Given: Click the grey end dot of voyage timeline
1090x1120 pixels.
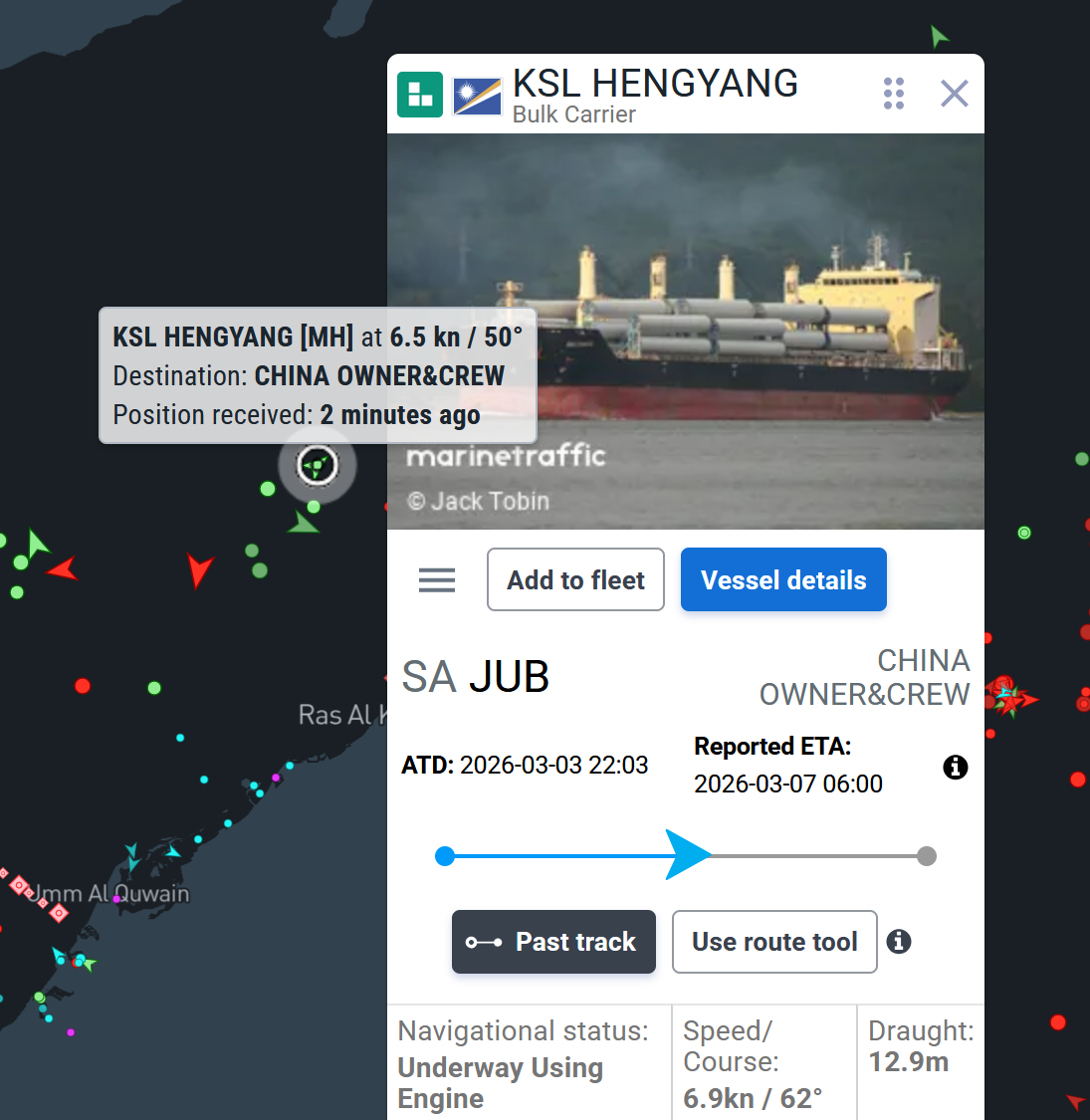Looking at the screenshot, I should click(927, 856).
